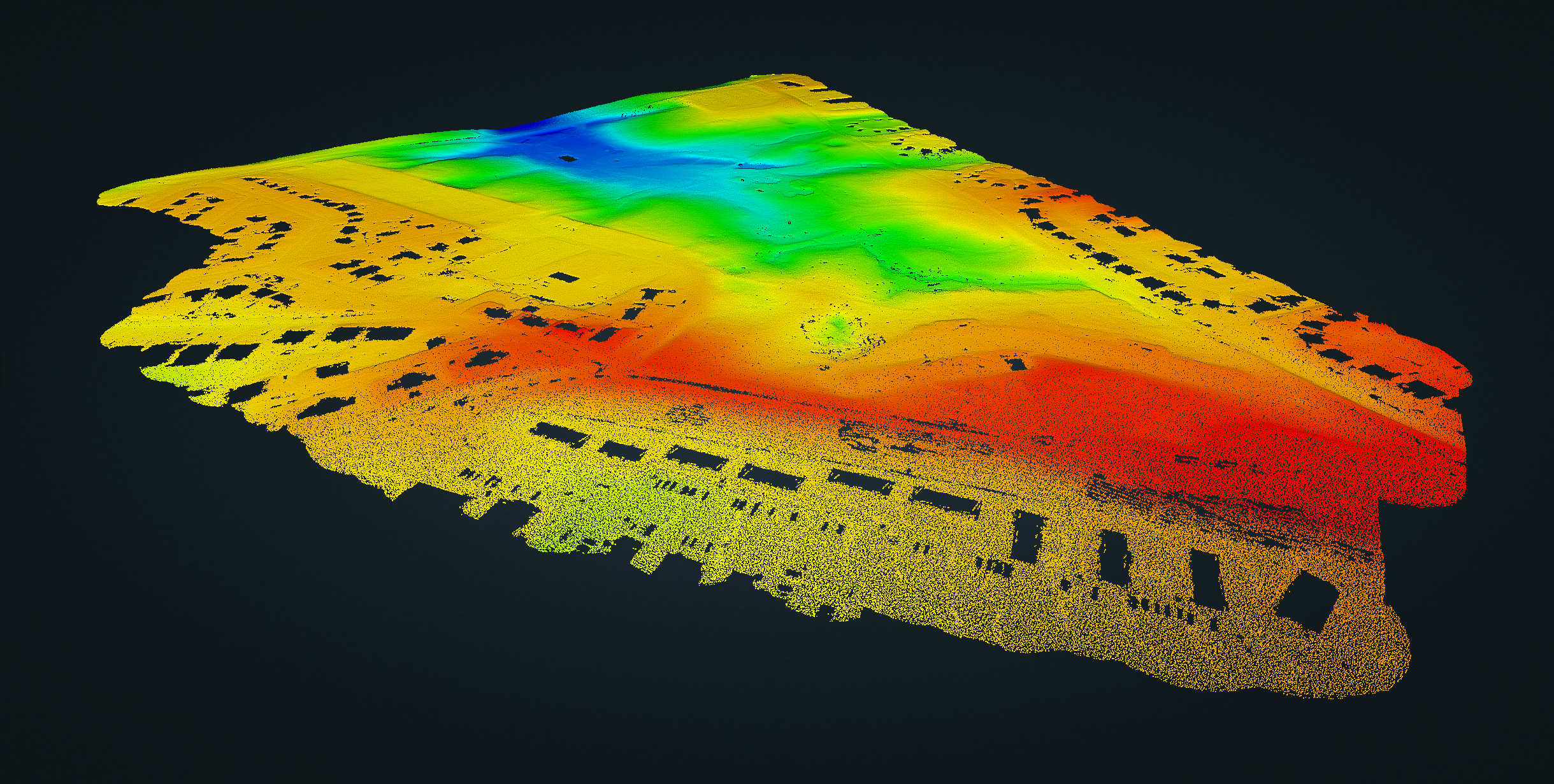Pick the leftmost of three upright rectangular voids
The height and width of the screenshot is (784, 1554).
pos(1027,536)
